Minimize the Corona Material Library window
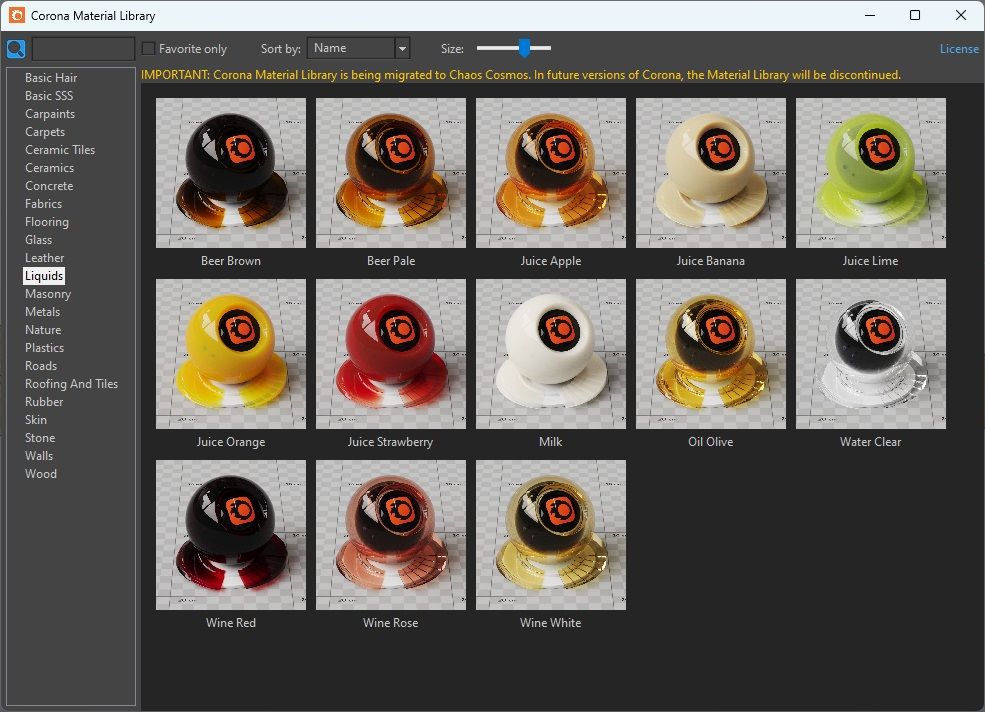 point(870,15)
